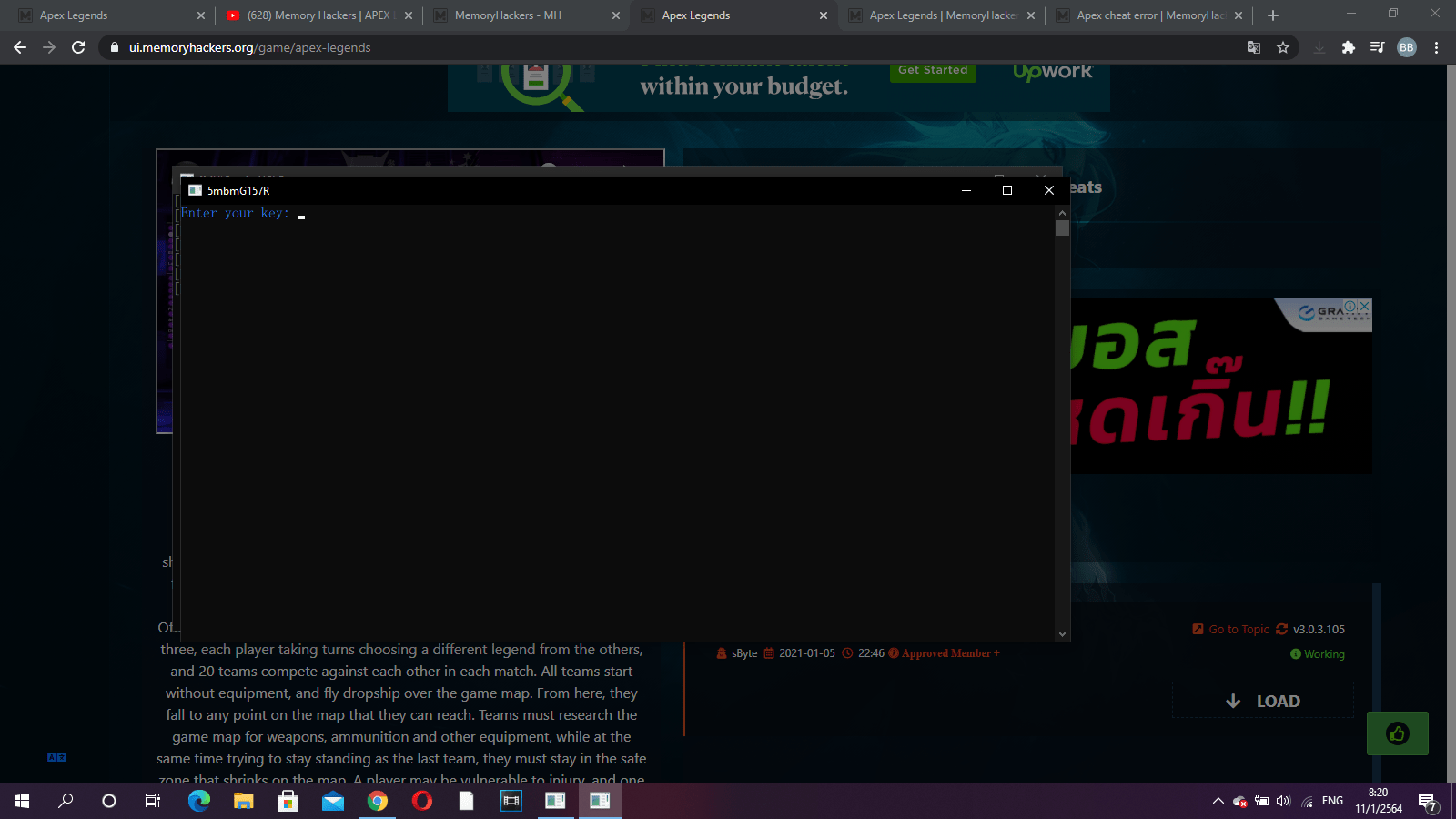Show hidden system tray icons
This screenshot has width=1456, height=819.
pyautogui.click(x=1218, y=801)
